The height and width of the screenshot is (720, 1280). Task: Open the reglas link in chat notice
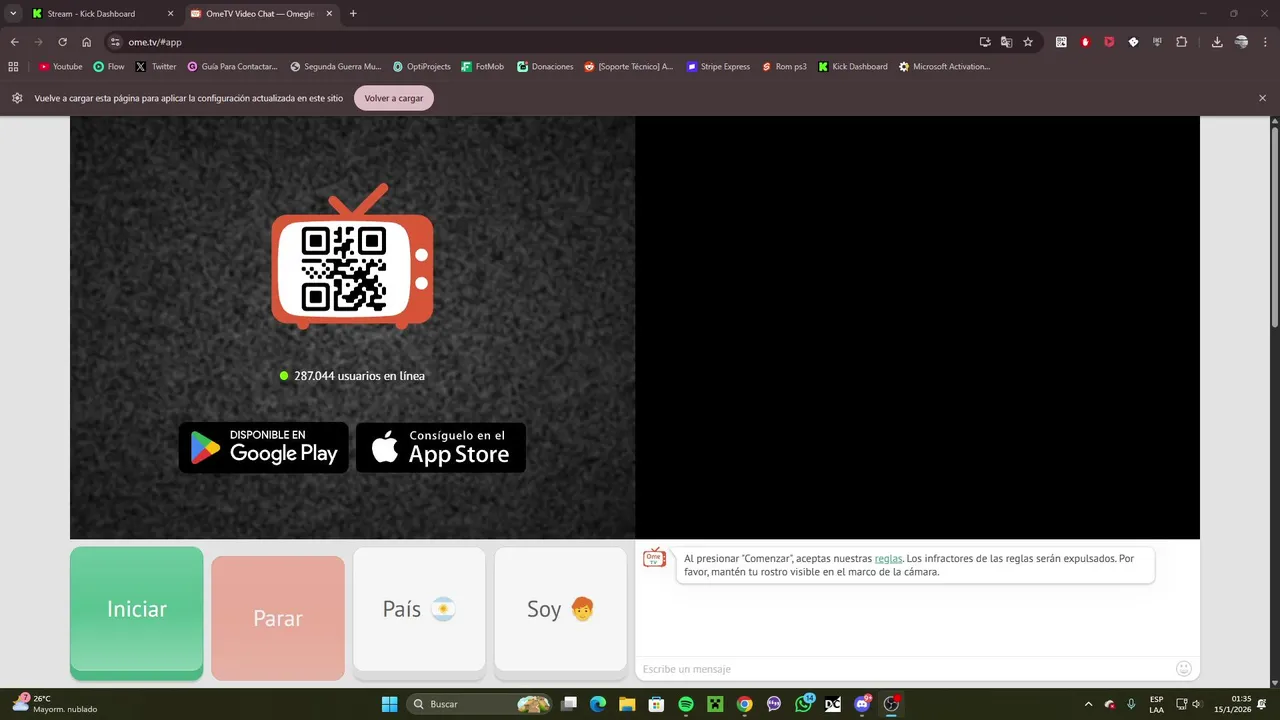tap(888, 559)
